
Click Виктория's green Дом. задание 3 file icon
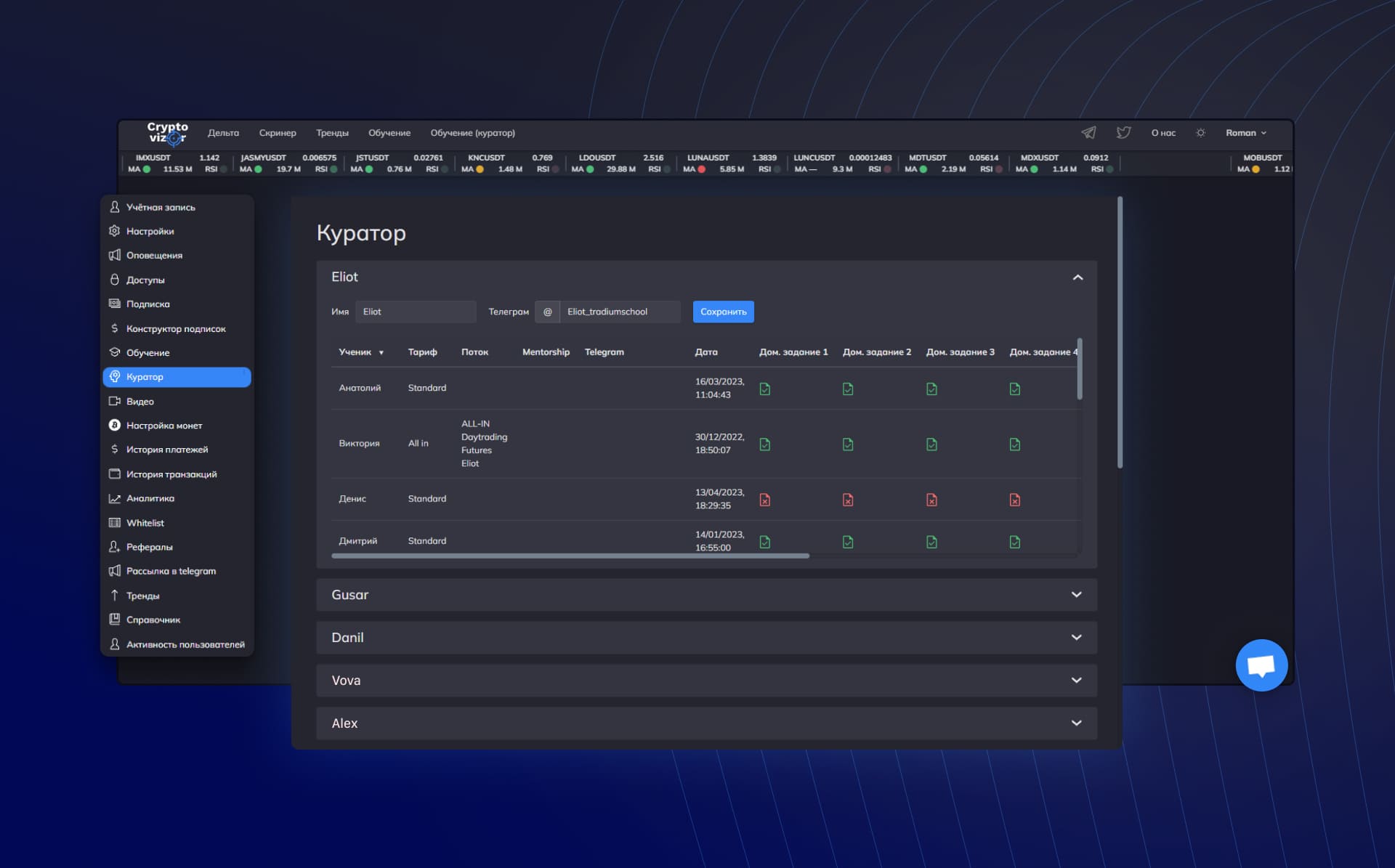click(931, 444)
